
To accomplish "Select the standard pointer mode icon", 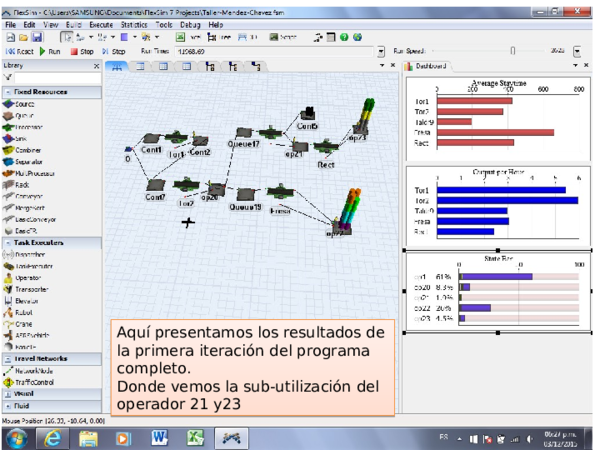I will [x=67, y=37].
